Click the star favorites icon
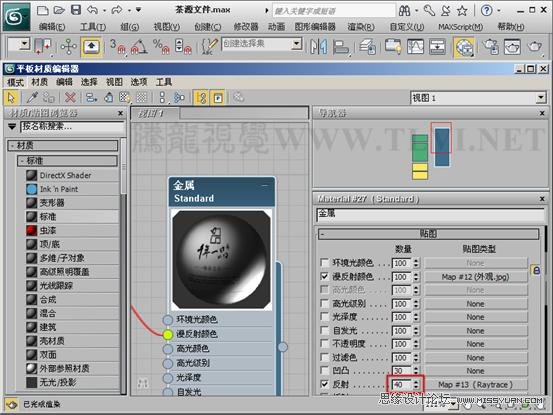This screenshot has width=553, height=415. [x=462, y=11]
